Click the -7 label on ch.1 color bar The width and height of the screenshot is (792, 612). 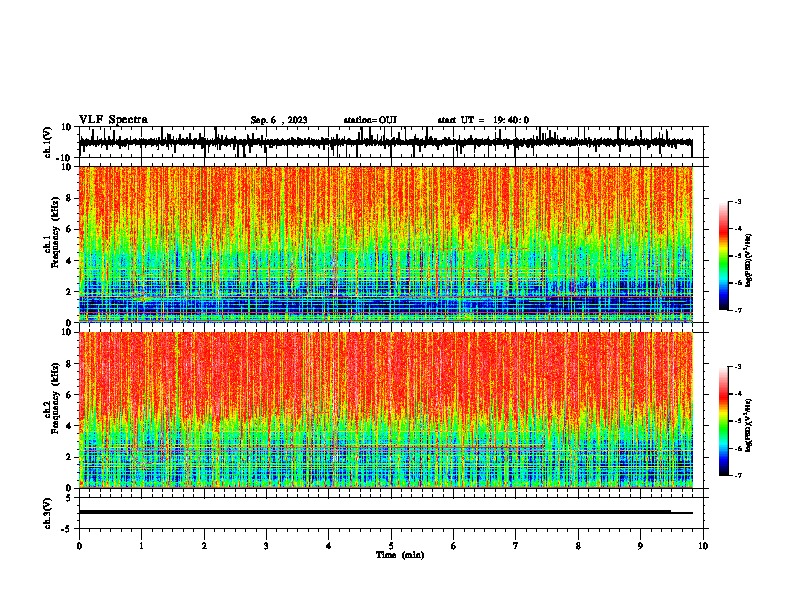pyautogui.click(x=738, y=310)
